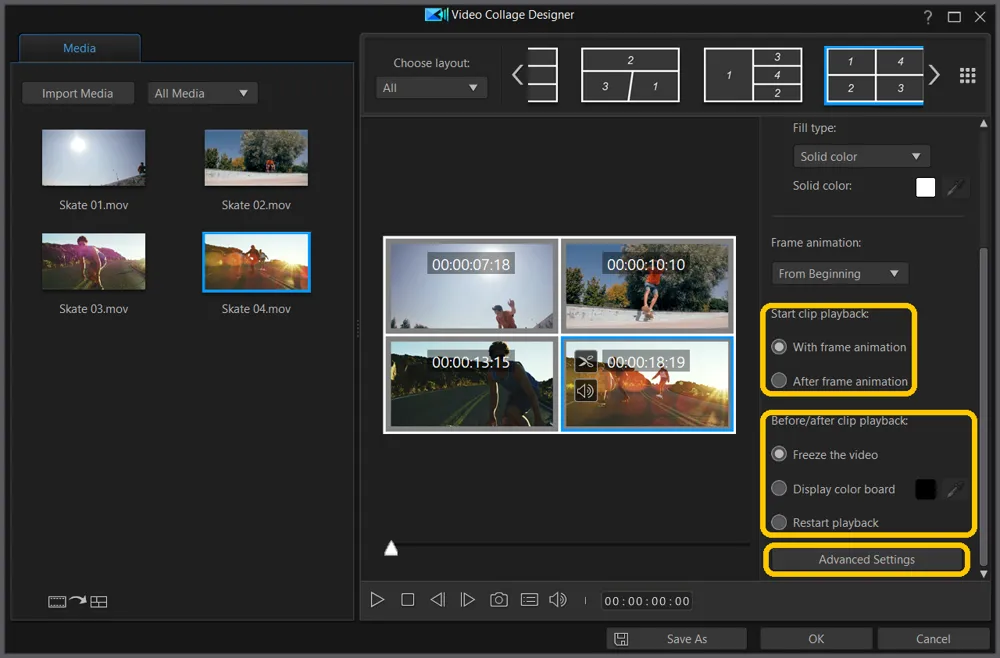Image resolution: width=1000 pixels, height=658 pixels.
Task: Choose the three-panel layout with 2, 3, 1
Action: (x=630, y=75)
